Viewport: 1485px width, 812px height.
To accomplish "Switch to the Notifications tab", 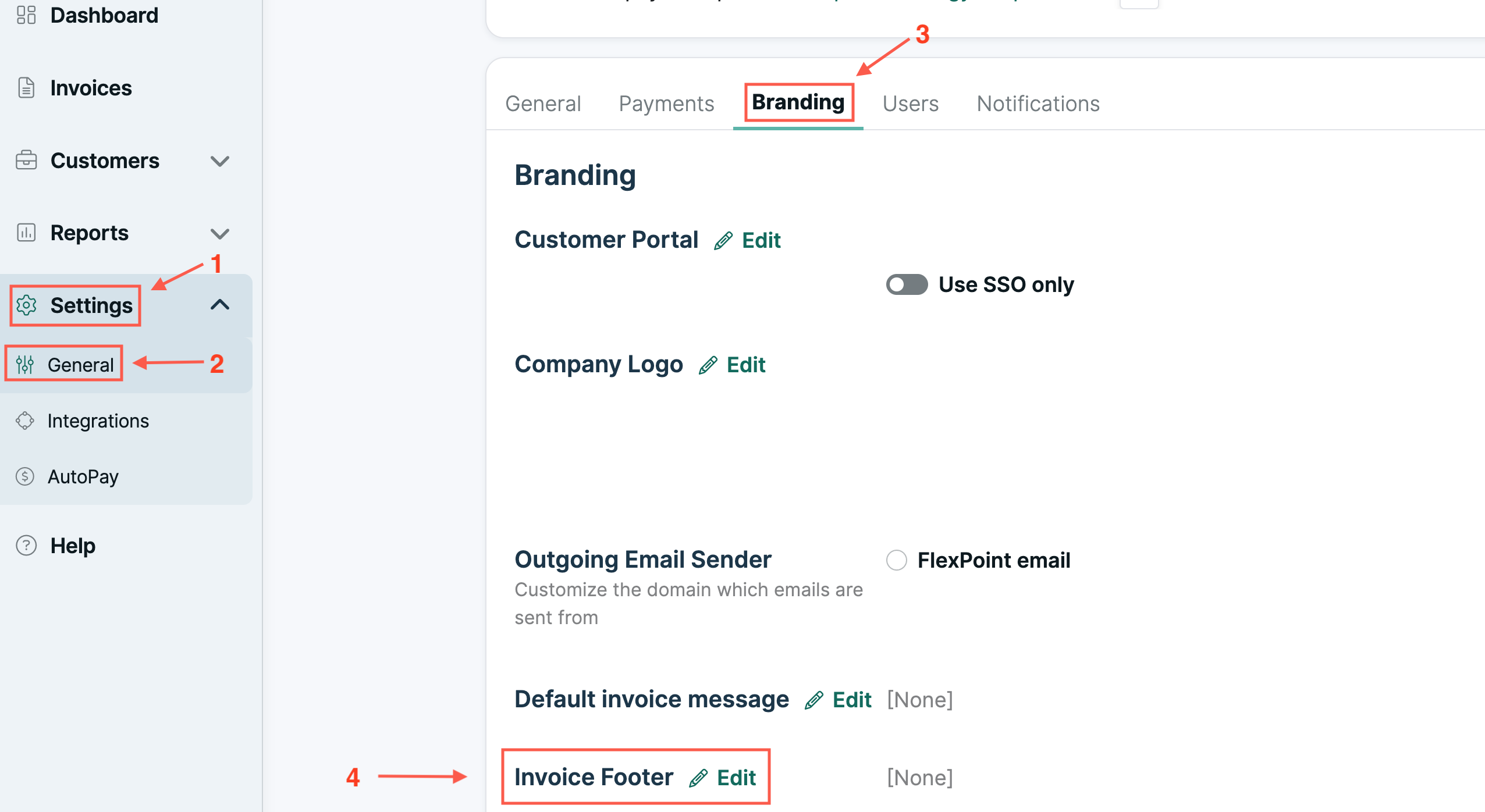I will (x=1038, y=104).
